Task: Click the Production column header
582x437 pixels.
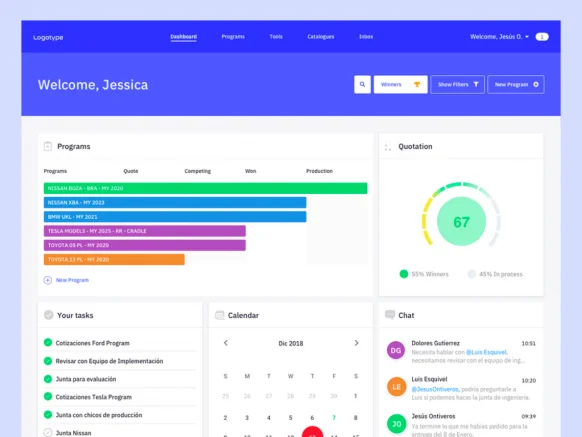Action: (x=320, y=171)
